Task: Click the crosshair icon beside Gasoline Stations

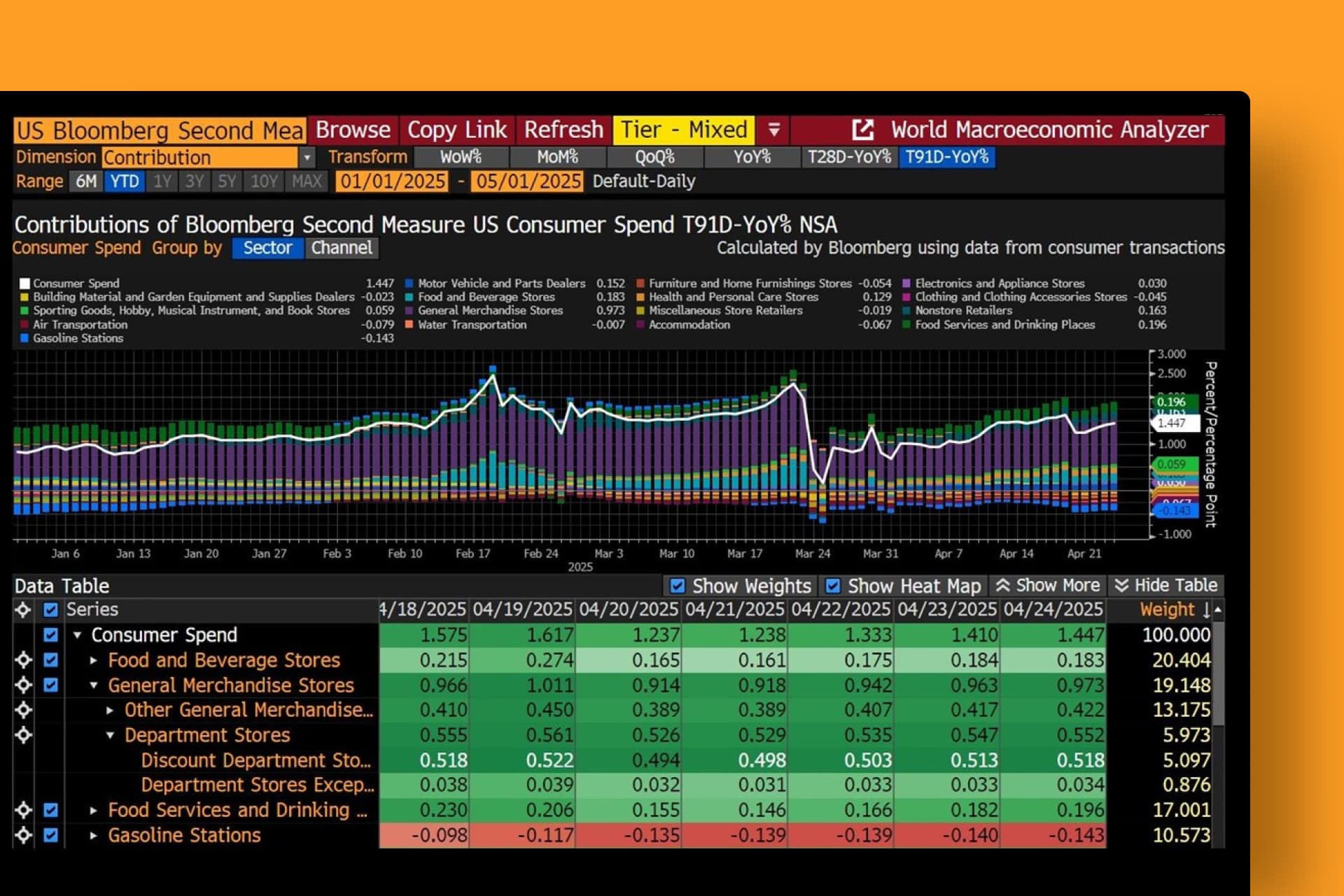Action: click(x=23, y=835)
